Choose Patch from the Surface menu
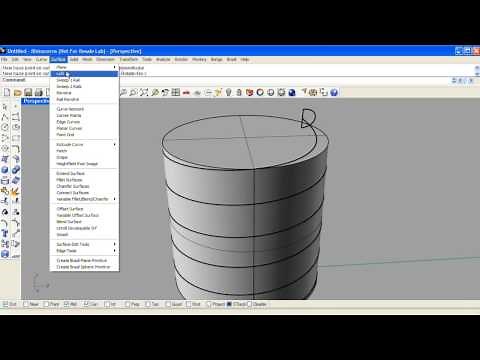The width and height of the screenshot is (480, 360). pyautogui.click(x=84, y=151)
